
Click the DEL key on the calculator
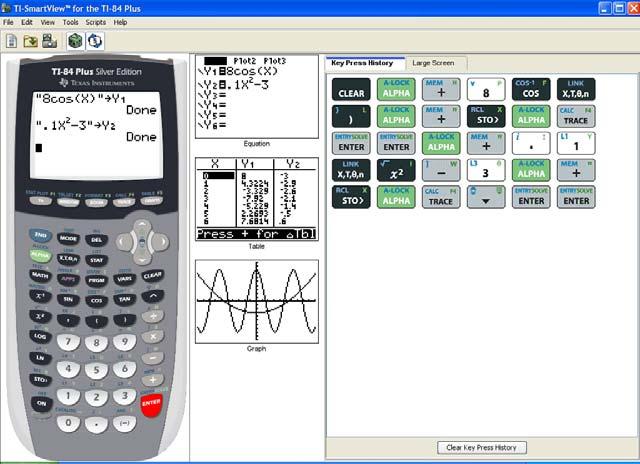pyautogui.click(x=96, y=240)
